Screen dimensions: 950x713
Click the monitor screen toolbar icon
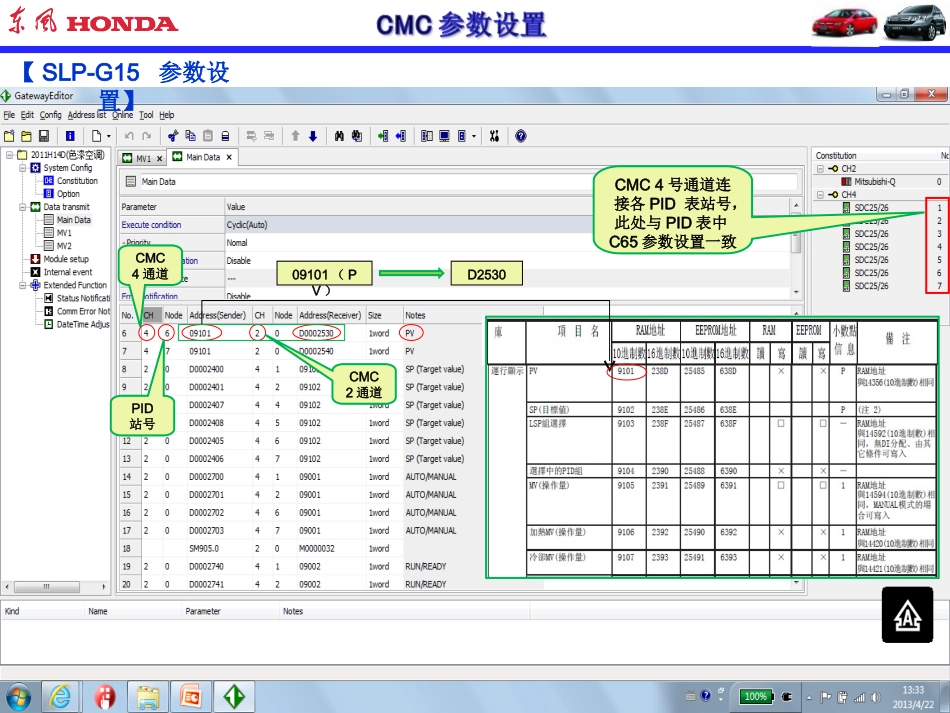(x=444, y=136)
